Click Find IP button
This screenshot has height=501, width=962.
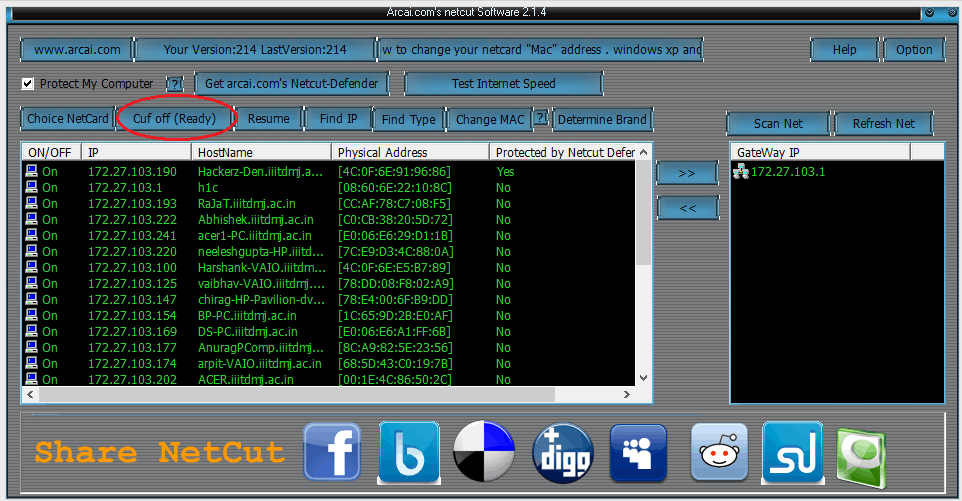tap(339, 118)
